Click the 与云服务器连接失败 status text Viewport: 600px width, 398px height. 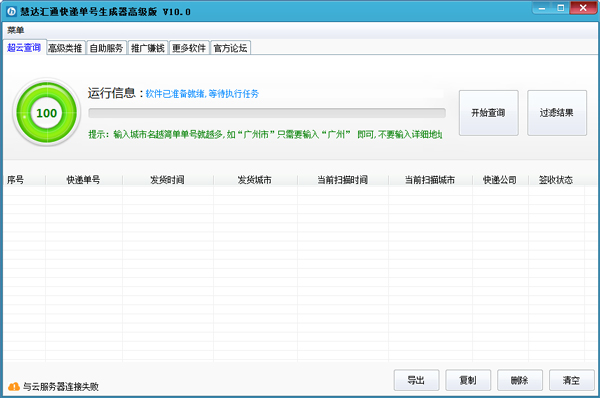click(x=61, y=387)
